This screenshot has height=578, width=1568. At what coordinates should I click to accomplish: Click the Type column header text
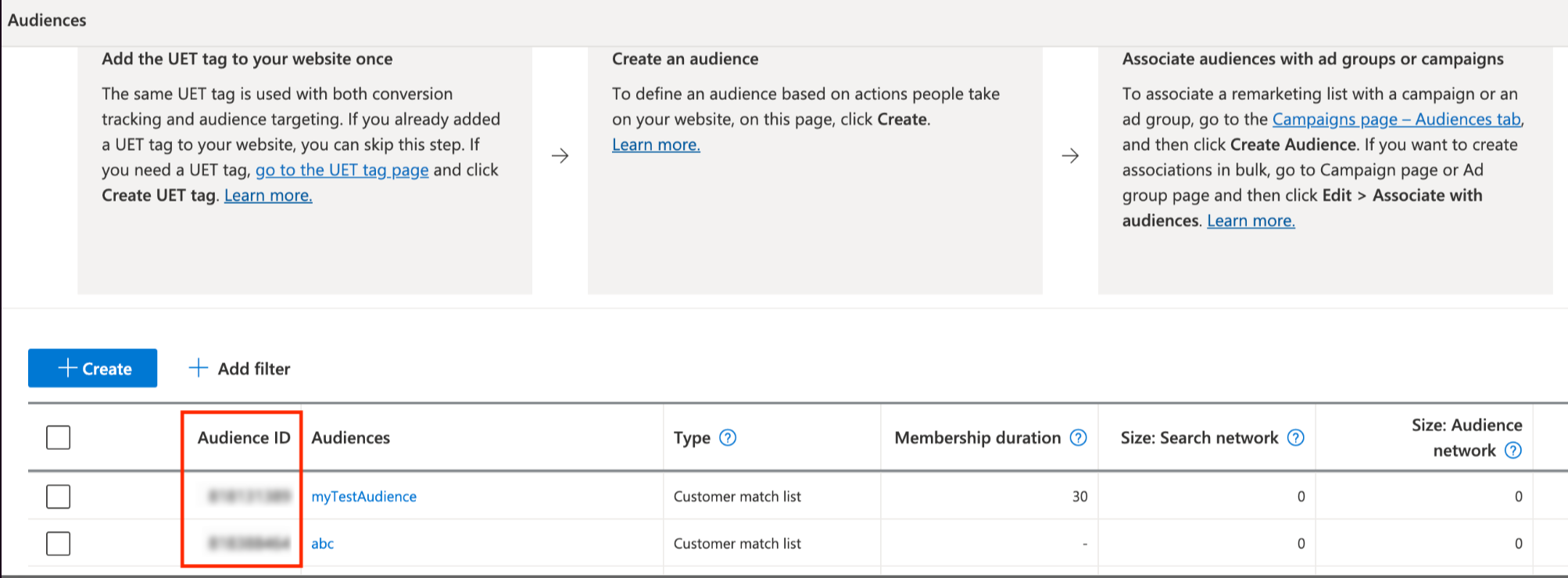692,437
